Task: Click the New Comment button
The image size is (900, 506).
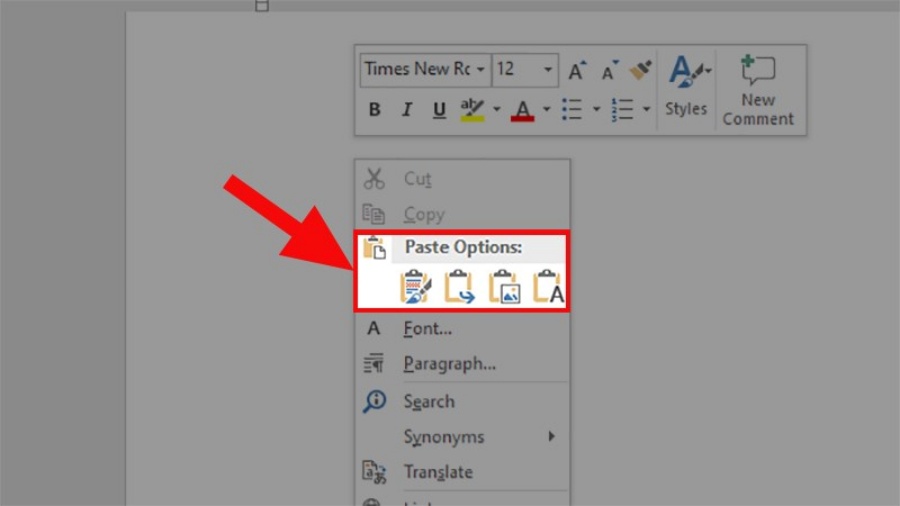Action: 758,92
